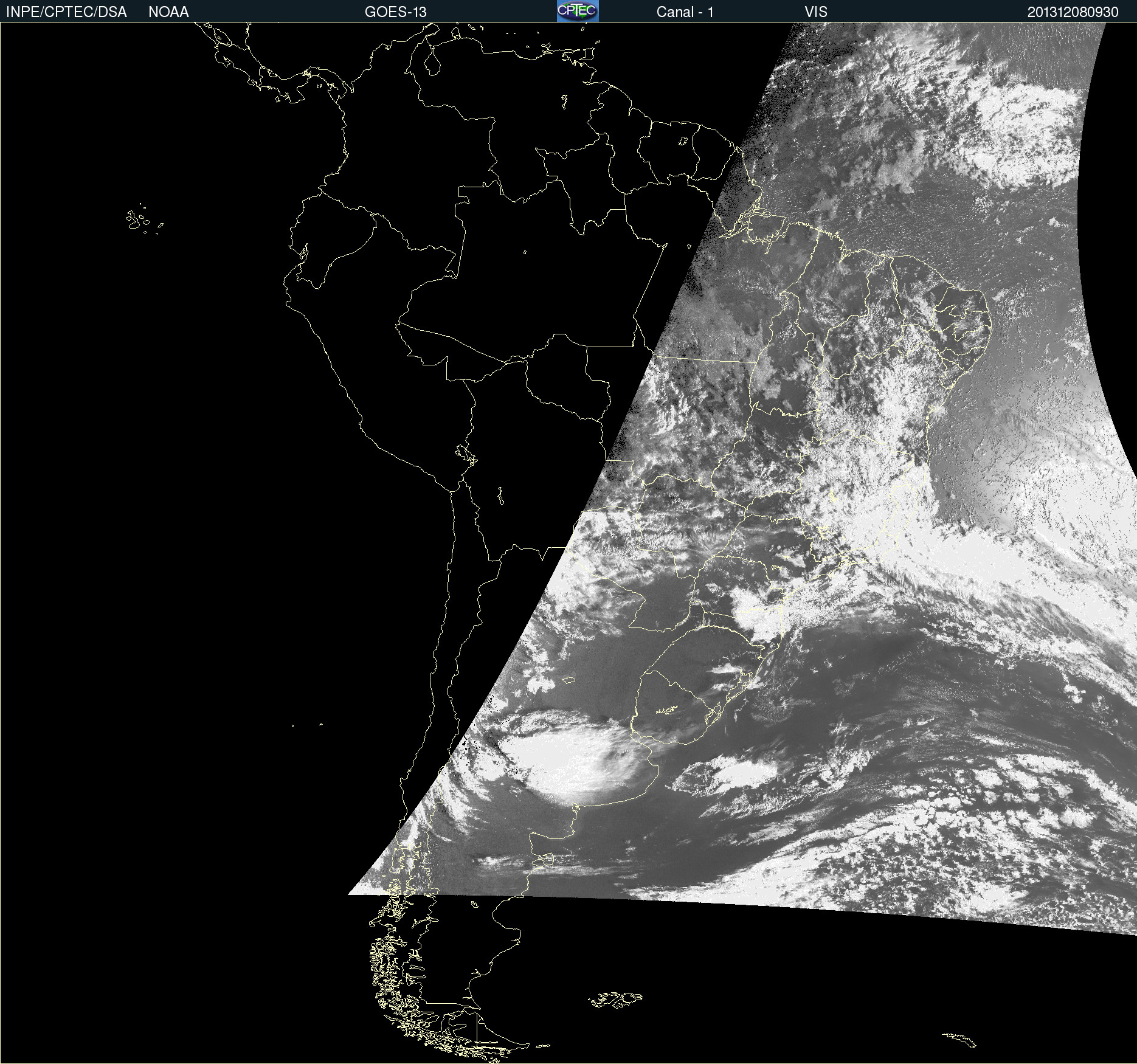Click the 201312080930 timestamp
1137x1064 pixels.
click(x=1073, y=12)
